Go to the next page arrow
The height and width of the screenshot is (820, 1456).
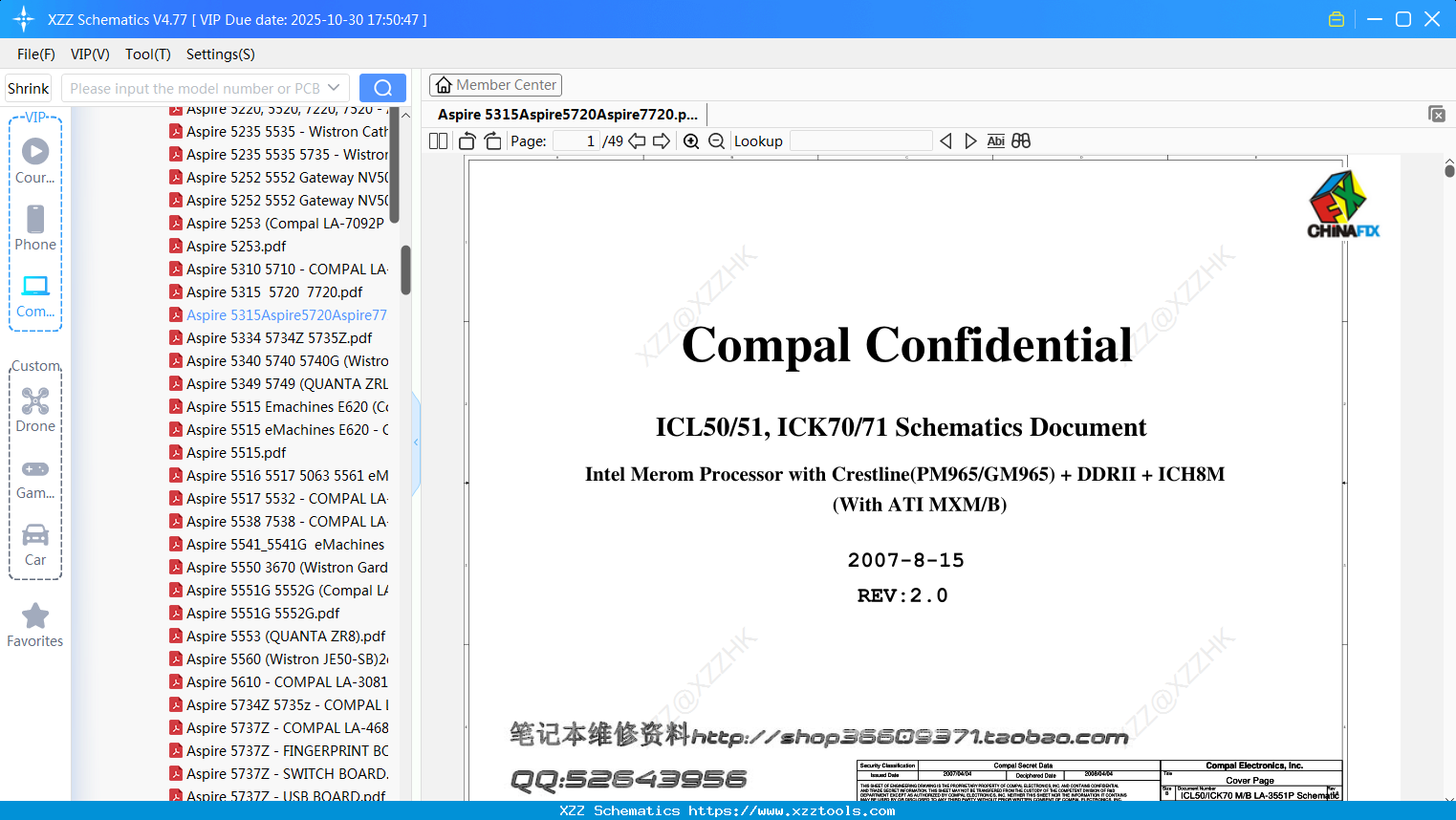pos(662,141)
